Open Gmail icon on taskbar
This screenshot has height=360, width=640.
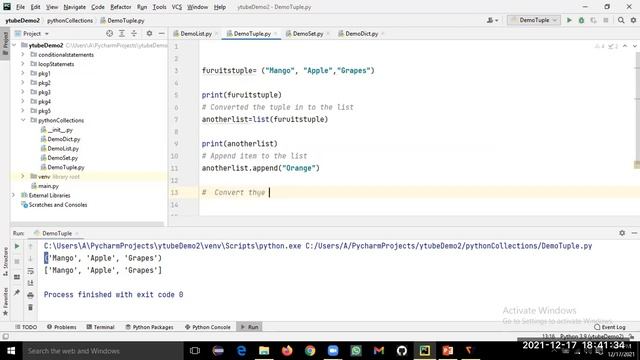pos(379,351)
